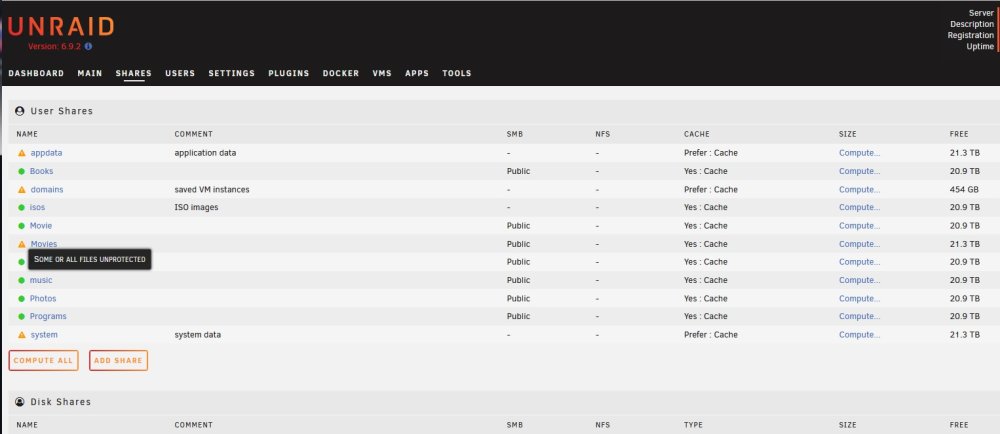
Task: Click the 'system data' comment
Action: point(198,335)
